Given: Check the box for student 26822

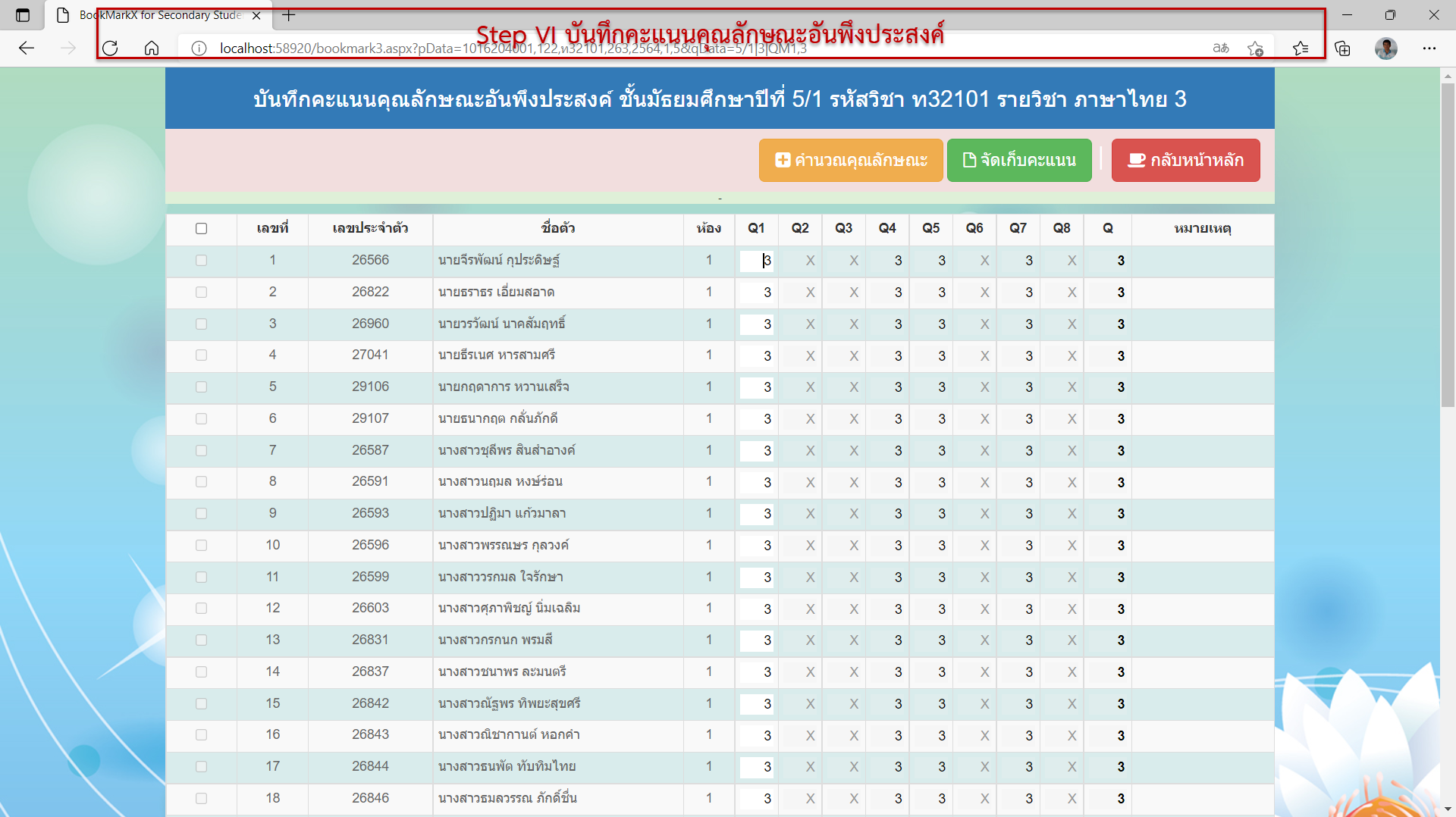Looking at the screenshot, I should (x=201, y=293).
